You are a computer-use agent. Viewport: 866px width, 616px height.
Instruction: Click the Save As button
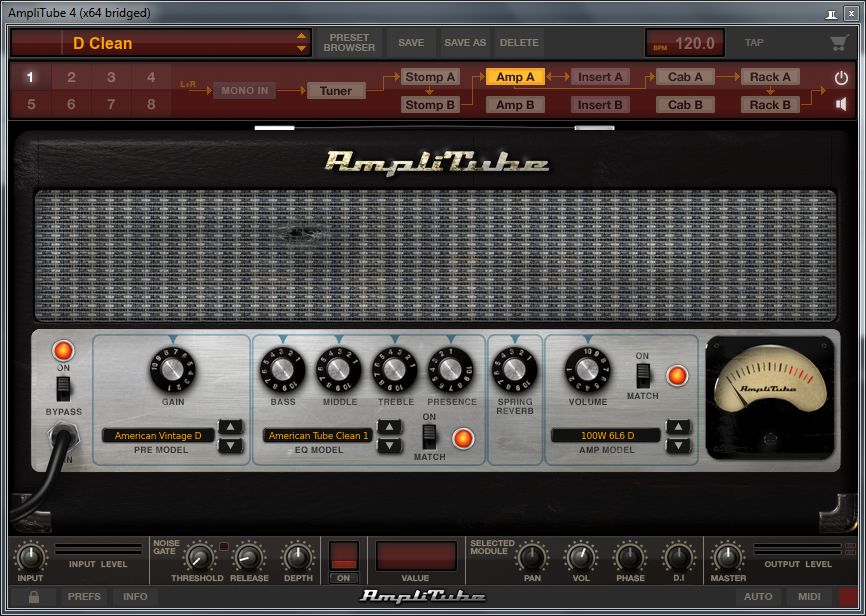(x=465, y=43)
